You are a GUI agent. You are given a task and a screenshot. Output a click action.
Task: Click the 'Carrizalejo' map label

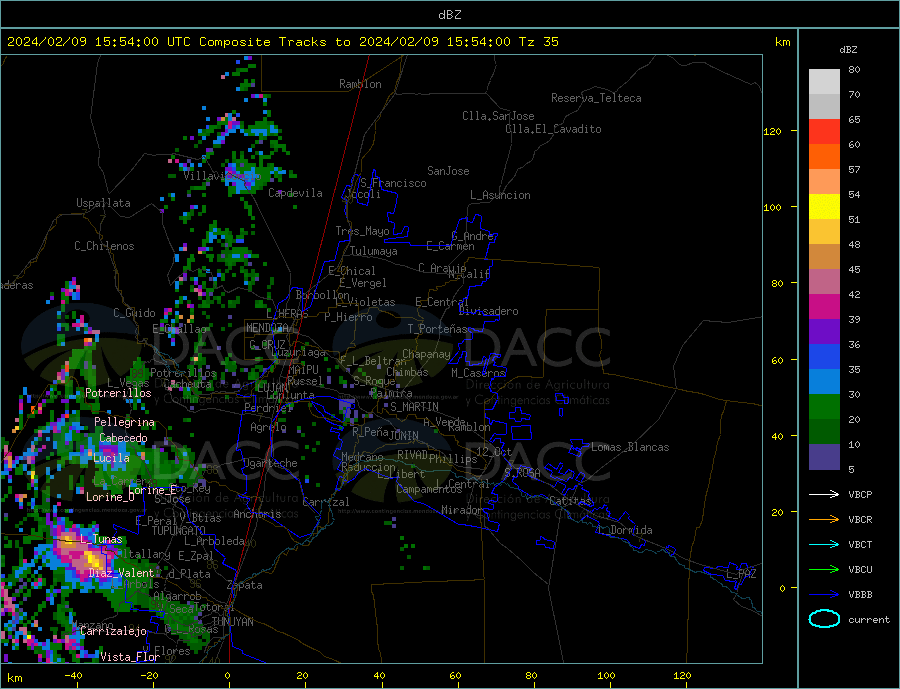coord(113,632)
